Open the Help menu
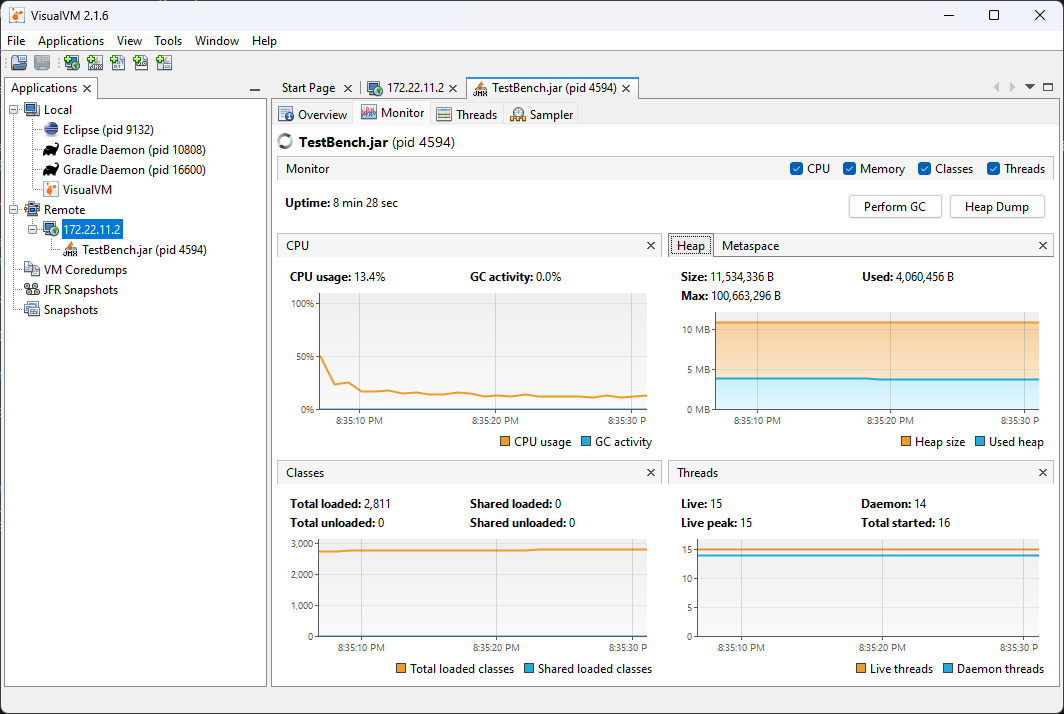This screenshot has height=714, width=1064. (x=265, y=41)
